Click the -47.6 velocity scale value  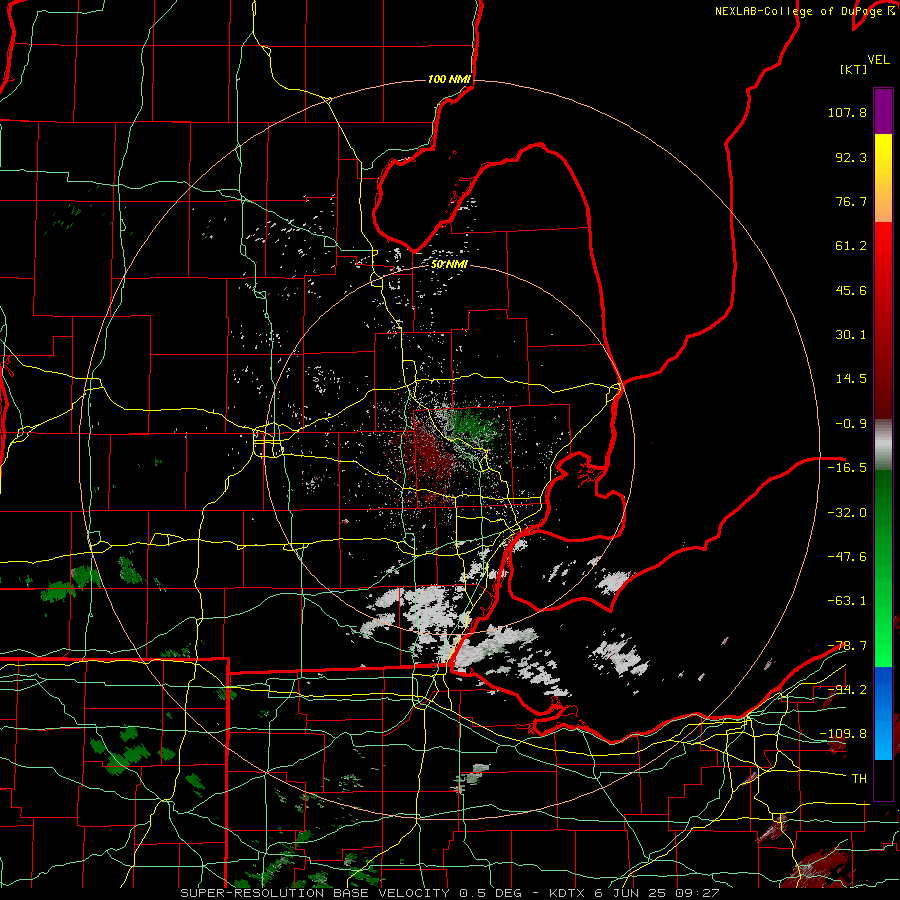(847, 557)
